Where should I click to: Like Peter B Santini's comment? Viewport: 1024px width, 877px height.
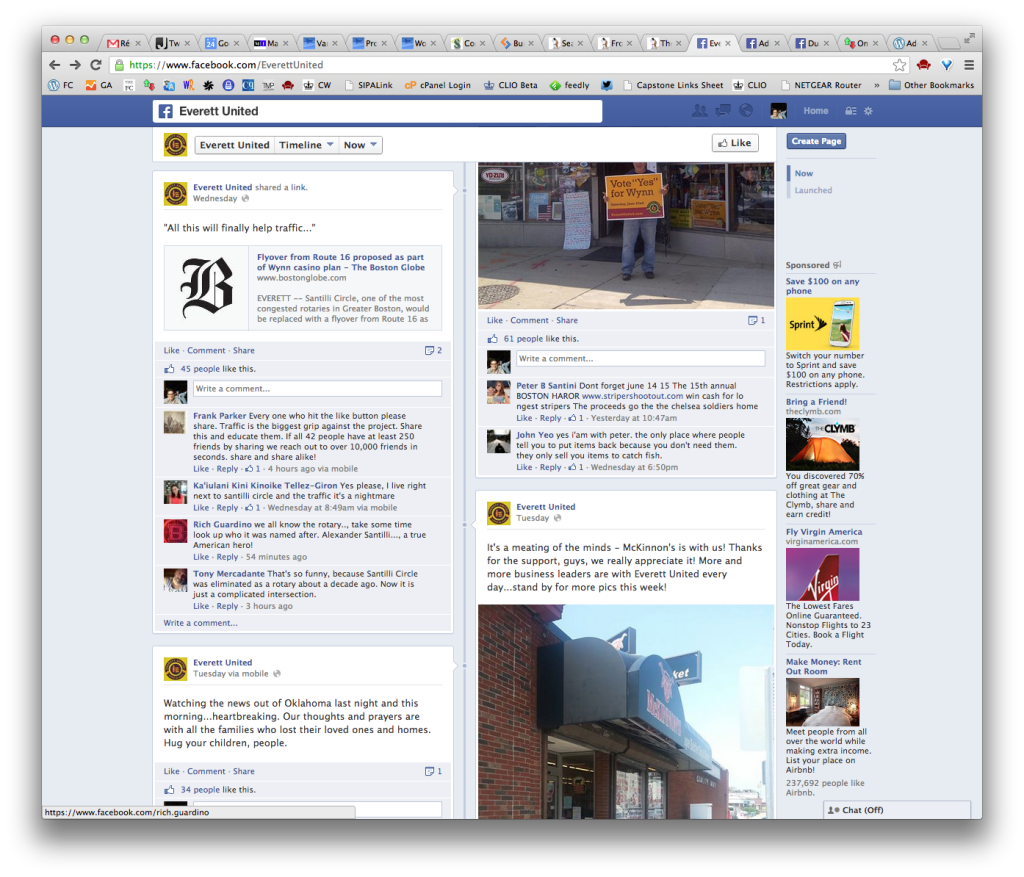524,418
